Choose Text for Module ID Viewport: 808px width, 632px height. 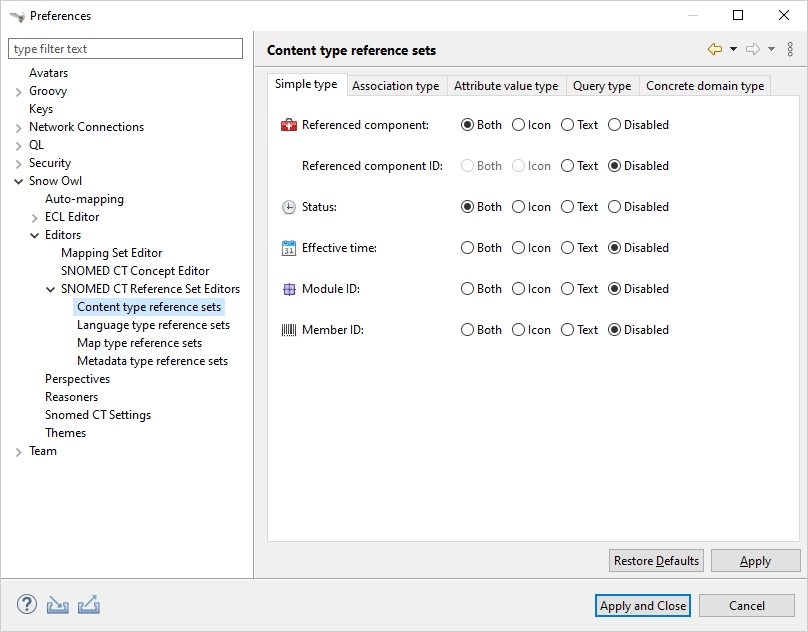[x=568, y=289]
